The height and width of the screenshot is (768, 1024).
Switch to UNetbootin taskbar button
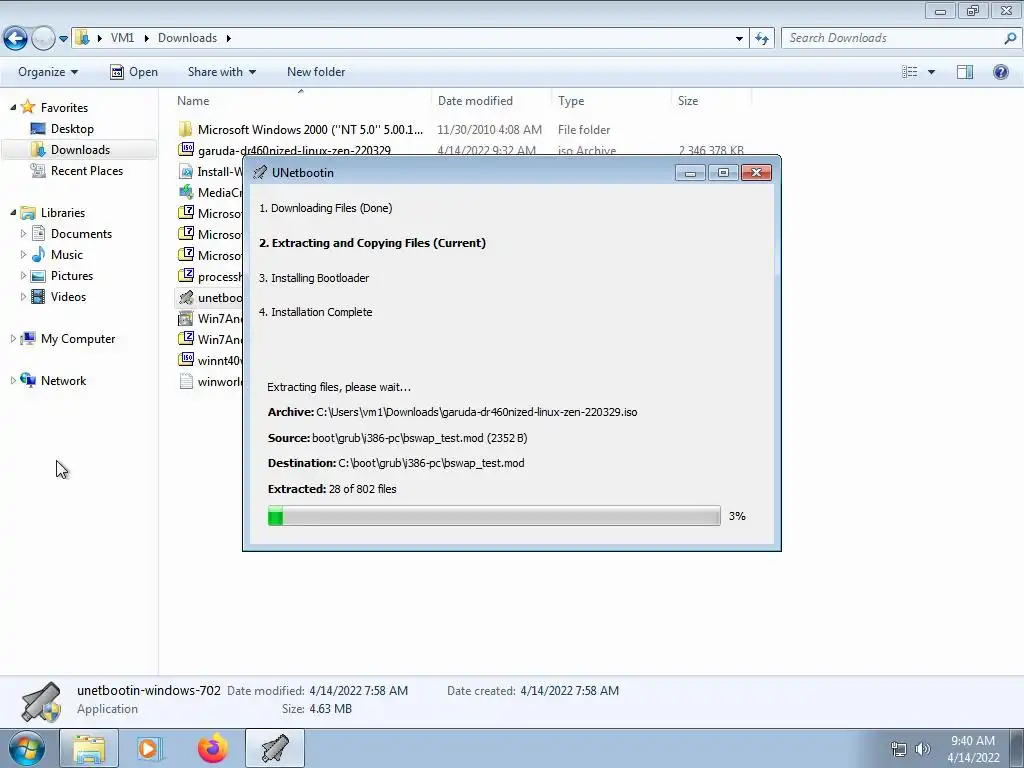pyautogui.click(x=275, y=748)
